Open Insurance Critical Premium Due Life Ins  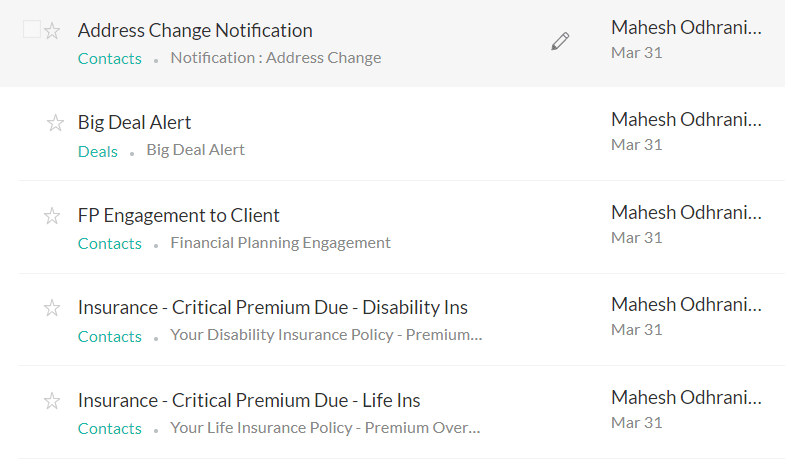pyautogui.click(x=249, y=401)
